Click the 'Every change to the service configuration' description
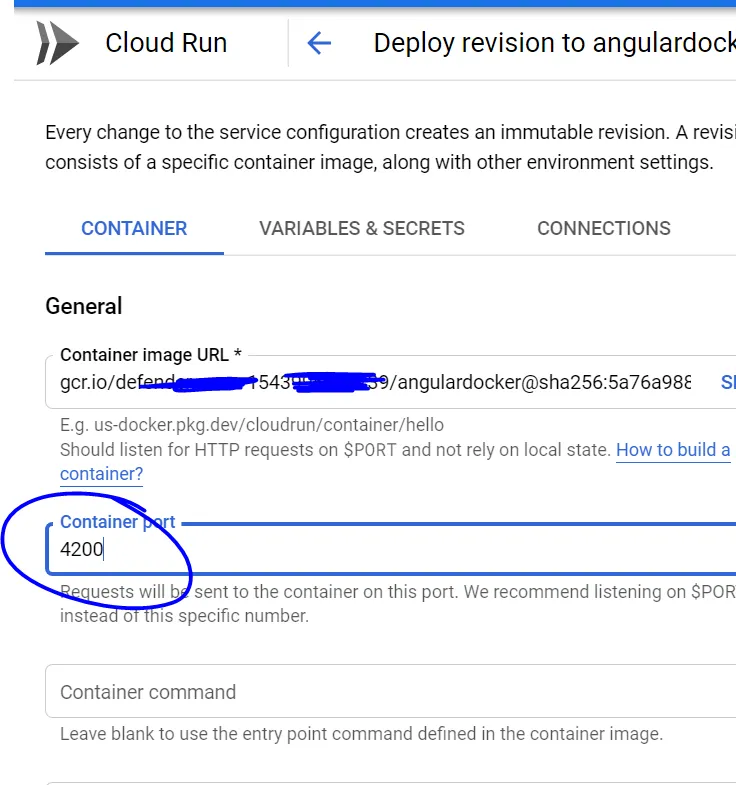Viewport: 736px width, 785px height. 391,147
